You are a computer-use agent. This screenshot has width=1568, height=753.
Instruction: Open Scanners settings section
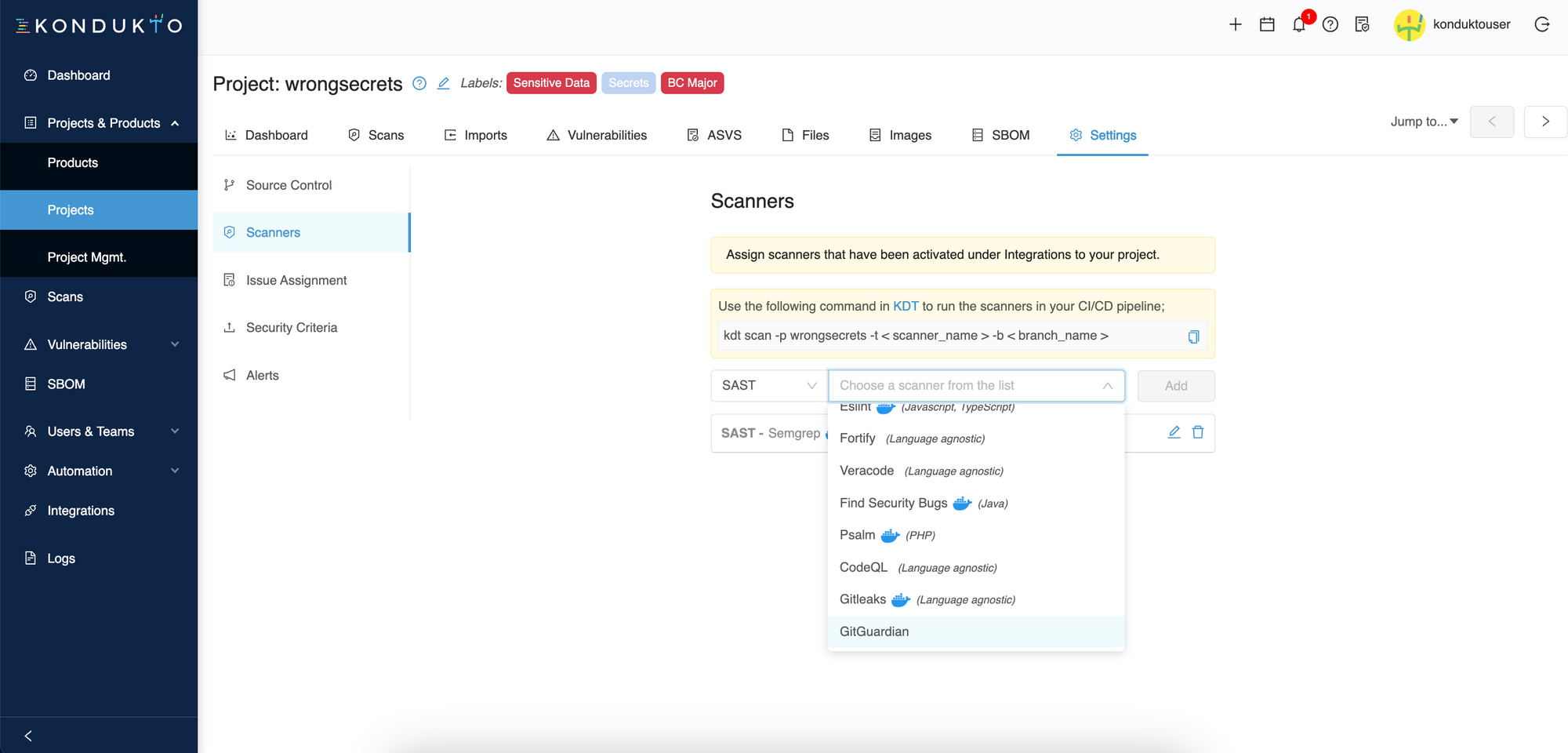pos(311,232)
